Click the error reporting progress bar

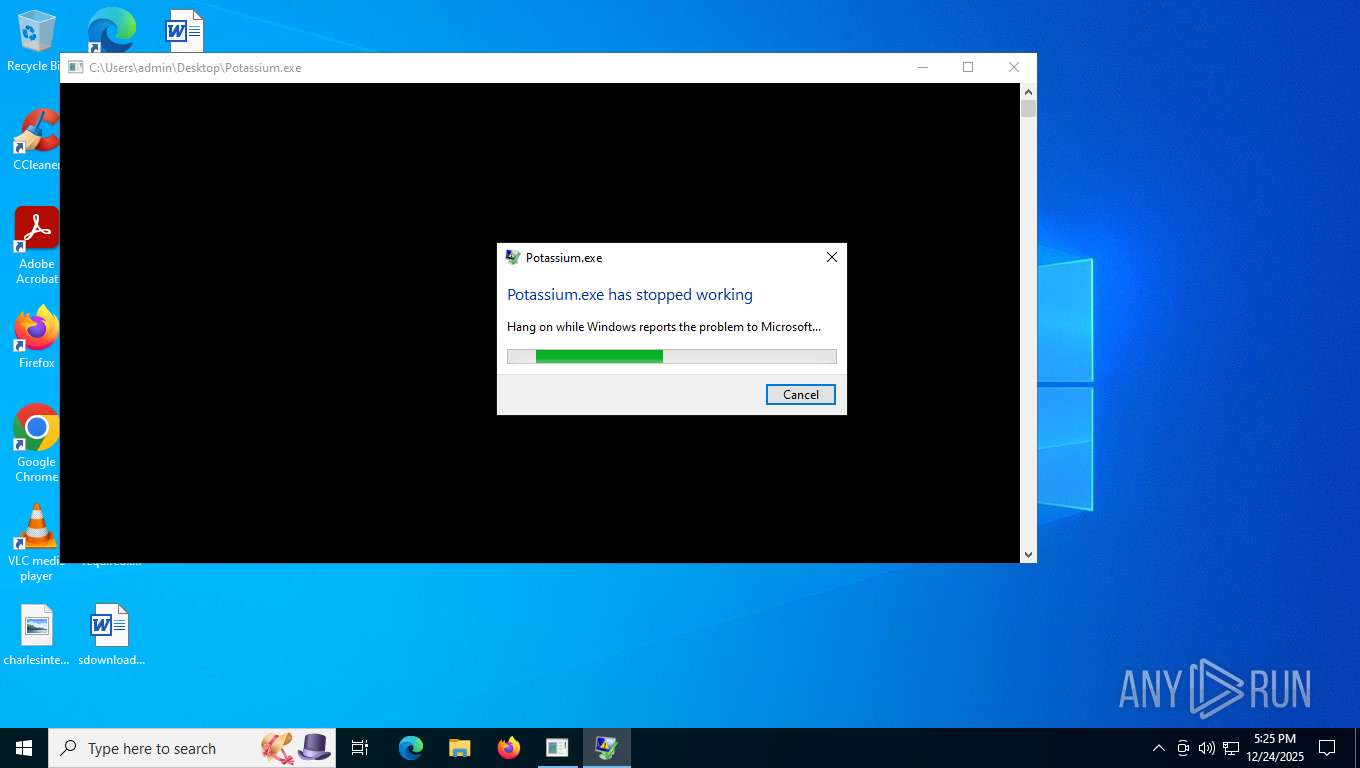pyautogui.click(x=671, y=356)
